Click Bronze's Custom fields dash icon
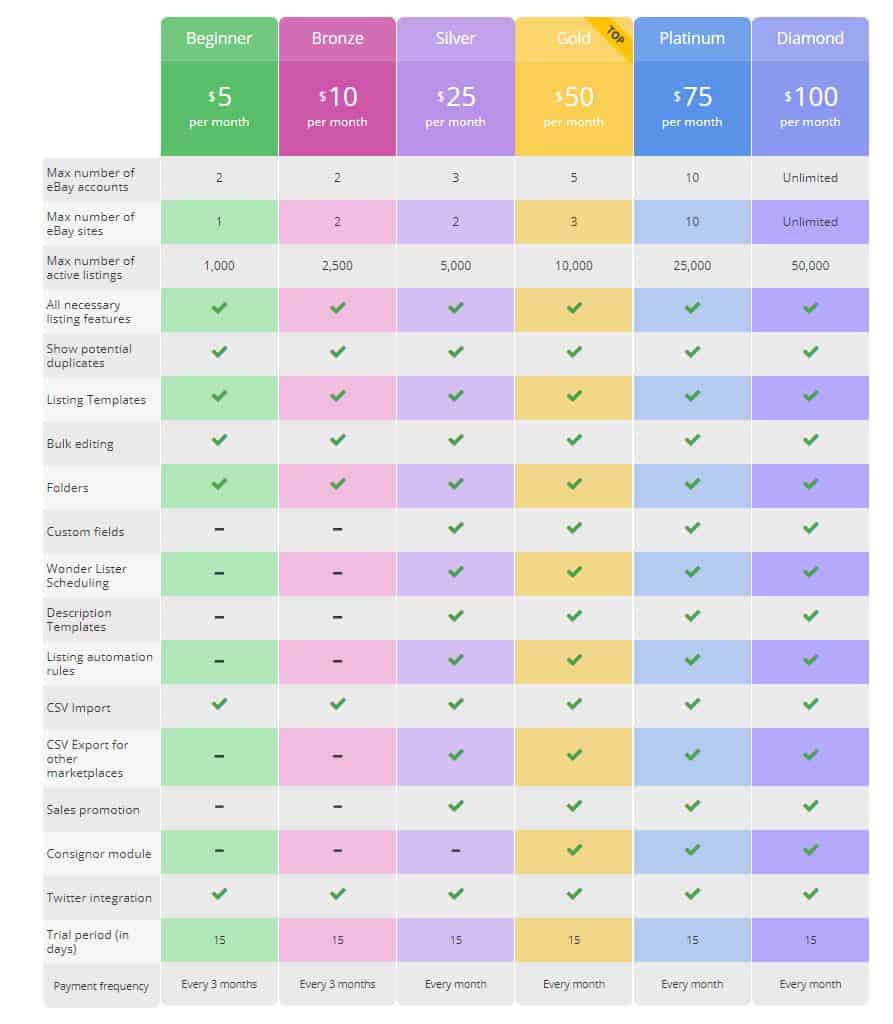Image resolution: width=893 pixels, height=1024 pixels. [338, 529]
